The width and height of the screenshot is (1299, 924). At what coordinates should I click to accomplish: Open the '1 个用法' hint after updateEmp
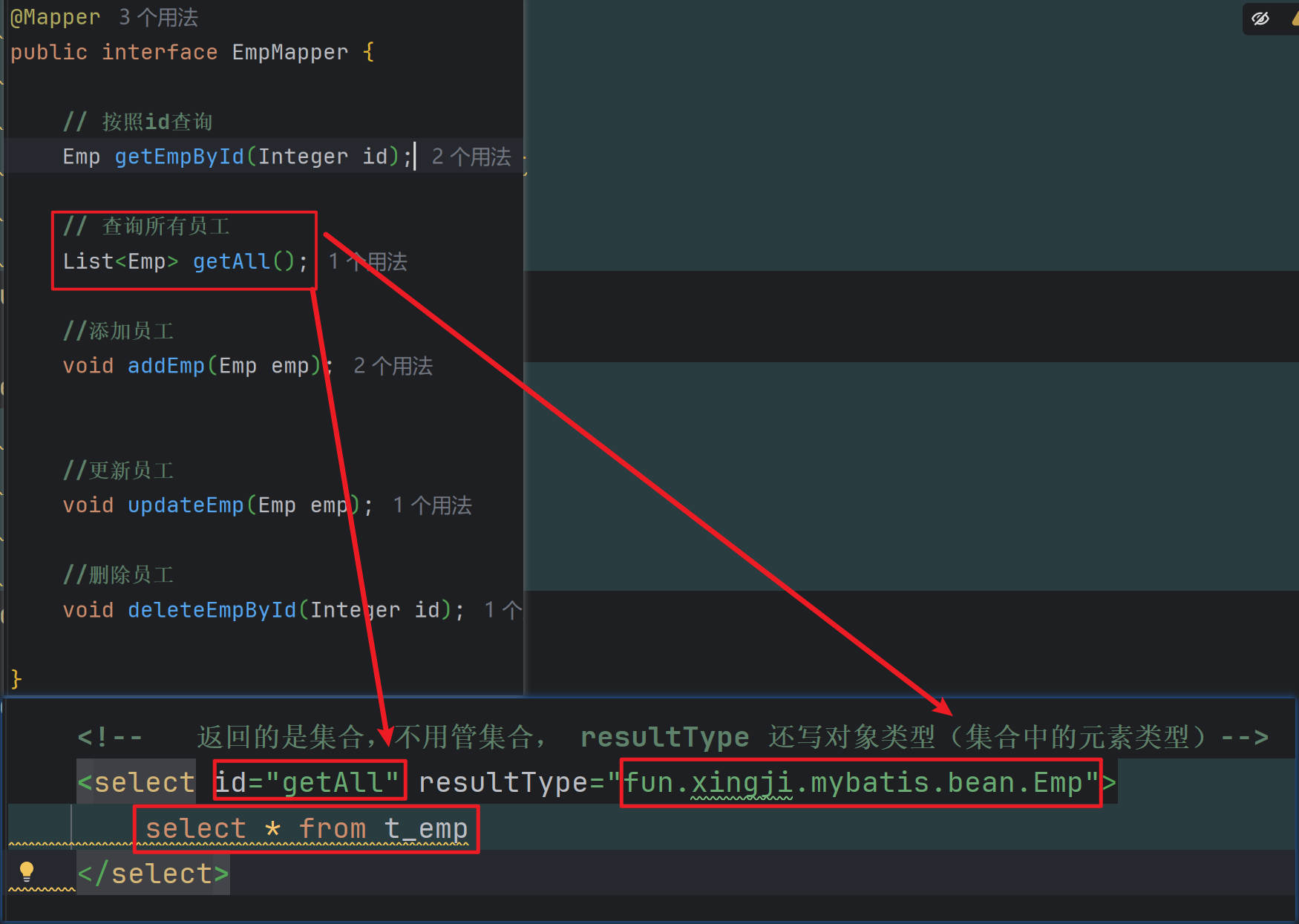pos(432,505)
